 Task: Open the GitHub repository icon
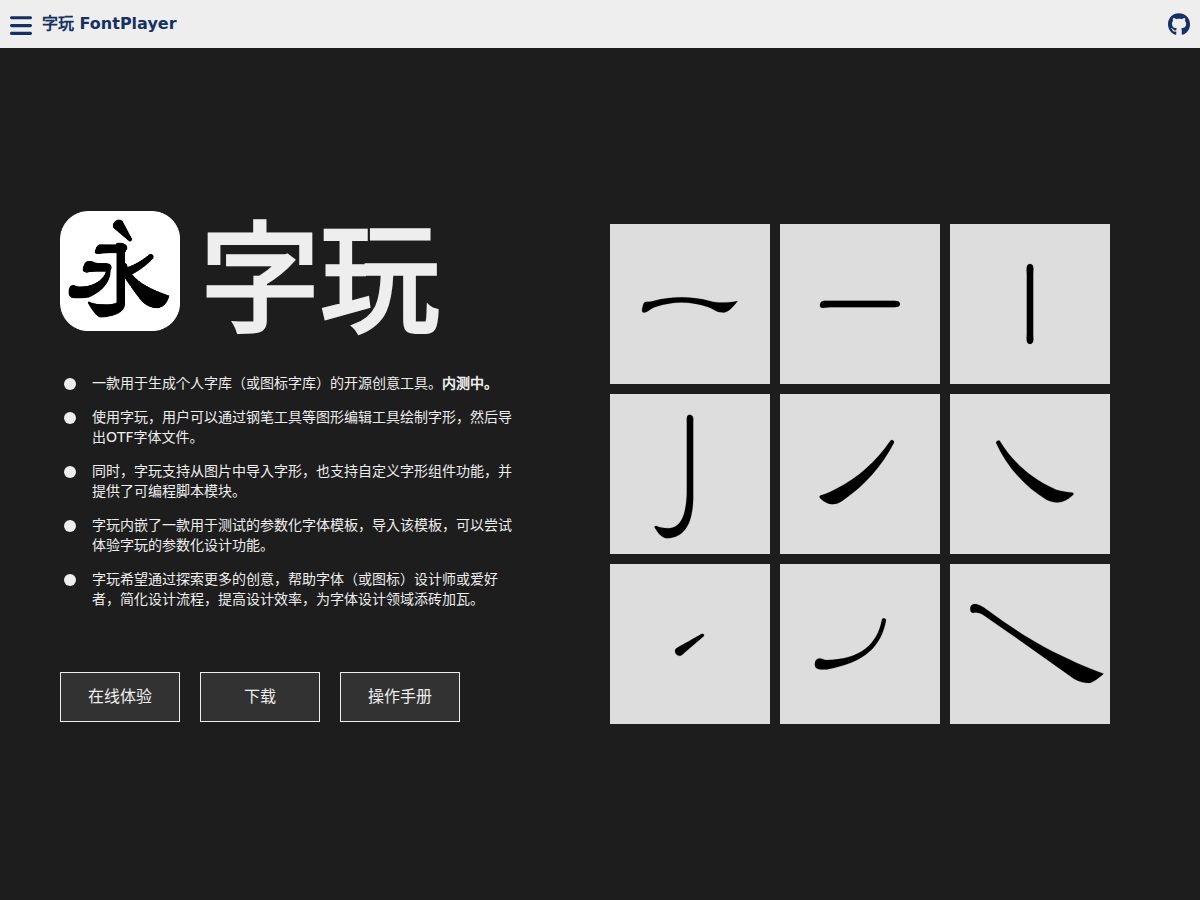pyautogui.click(x=1179, y=24)
